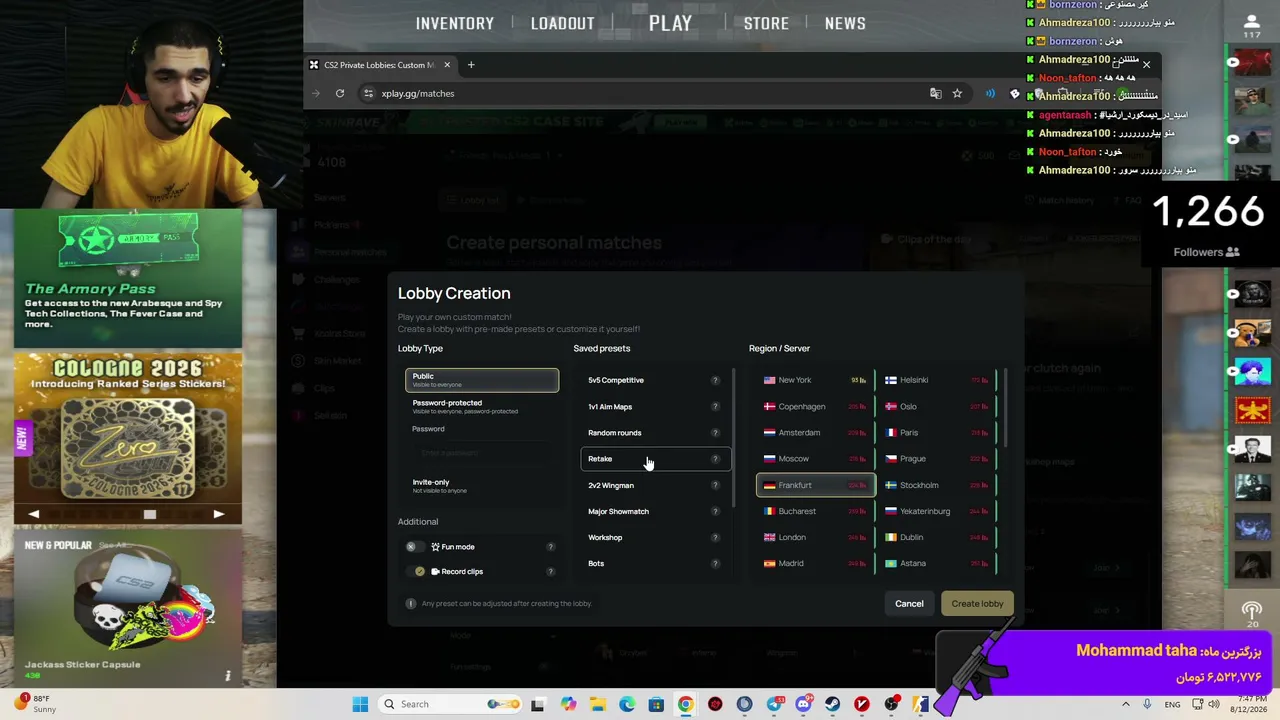
Task: Choose the Paris server region
Action: [938, 433]
